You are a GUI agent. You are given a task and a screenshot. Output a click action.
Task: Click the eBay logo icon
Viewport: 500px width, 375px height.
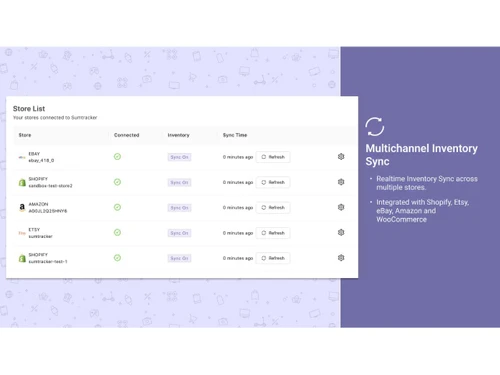(22, 157)
